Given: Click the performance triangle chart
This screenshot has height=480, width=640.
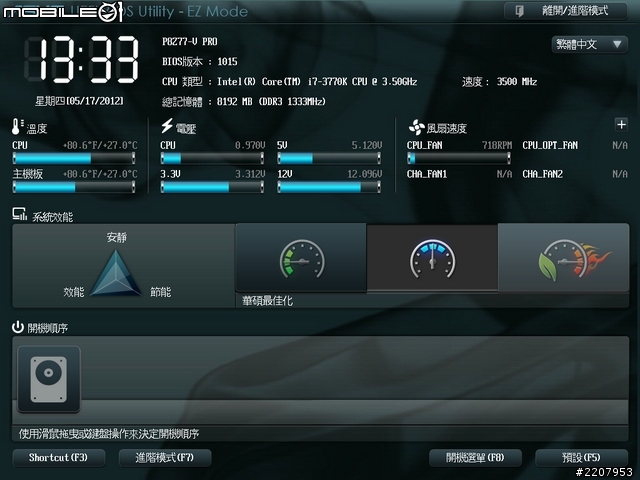Looking at the screenshot, I should [x=116, y=273].
